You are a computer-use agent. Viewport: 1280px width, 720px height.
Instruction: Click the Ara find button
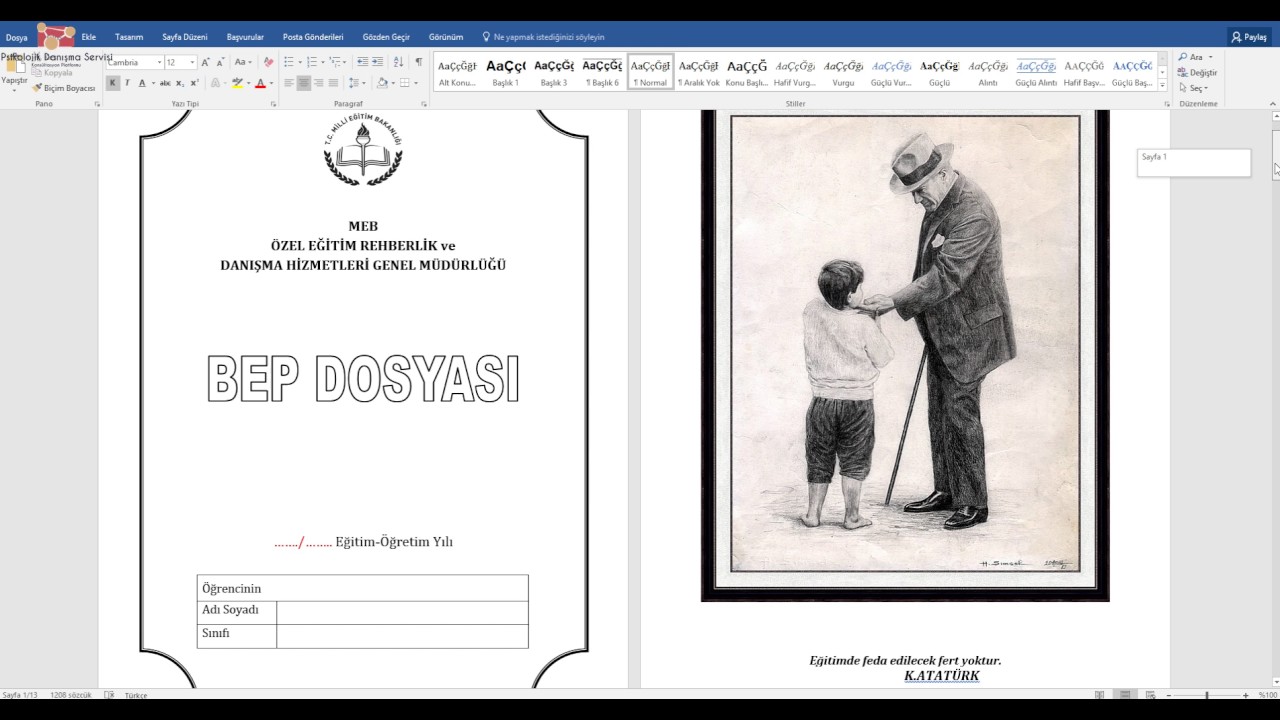(1195, 57)
